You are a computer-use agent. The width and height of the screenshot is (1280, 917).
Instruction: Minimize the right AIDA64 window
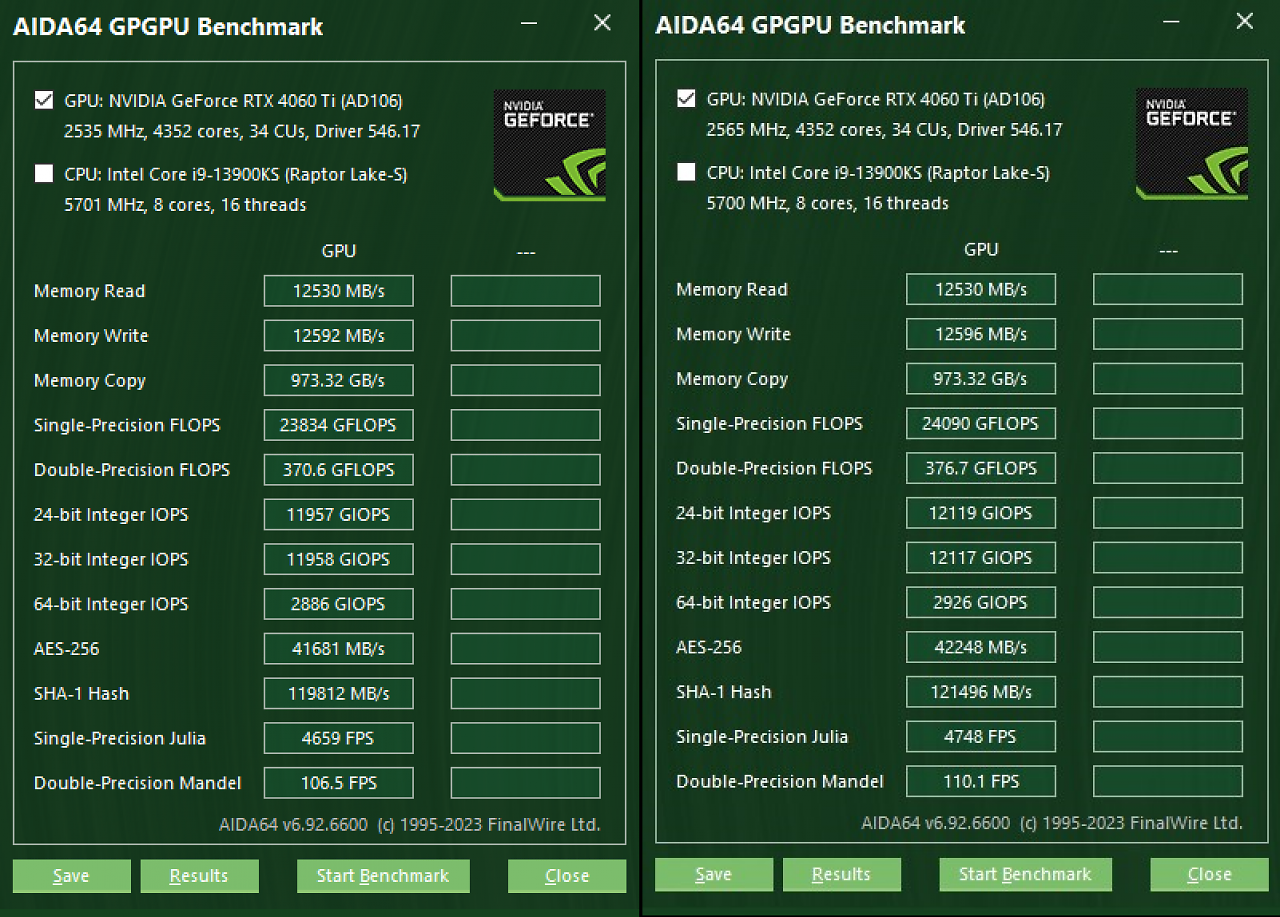point(1171,21)
